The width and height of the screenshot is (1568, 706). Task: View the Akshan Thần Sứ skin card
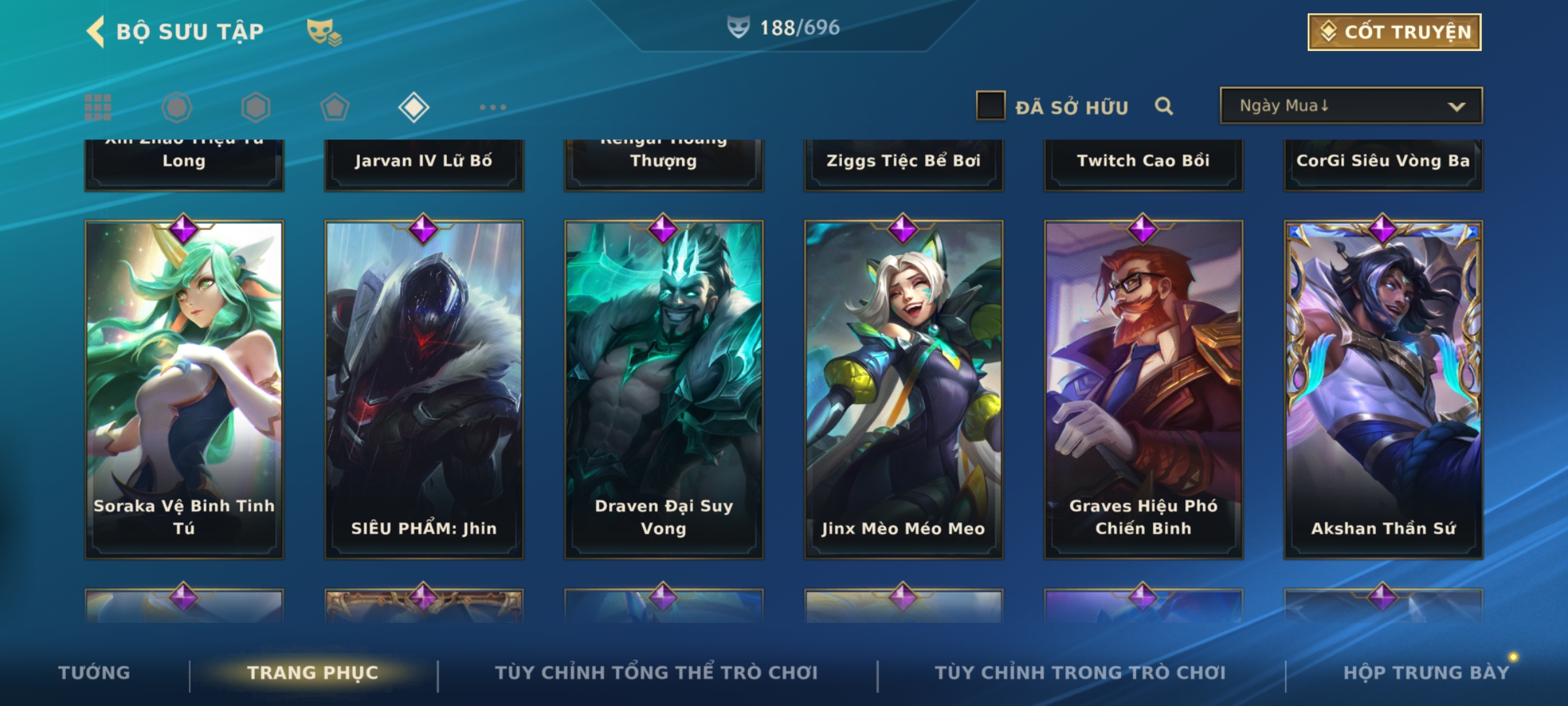tap(1383, 390)
